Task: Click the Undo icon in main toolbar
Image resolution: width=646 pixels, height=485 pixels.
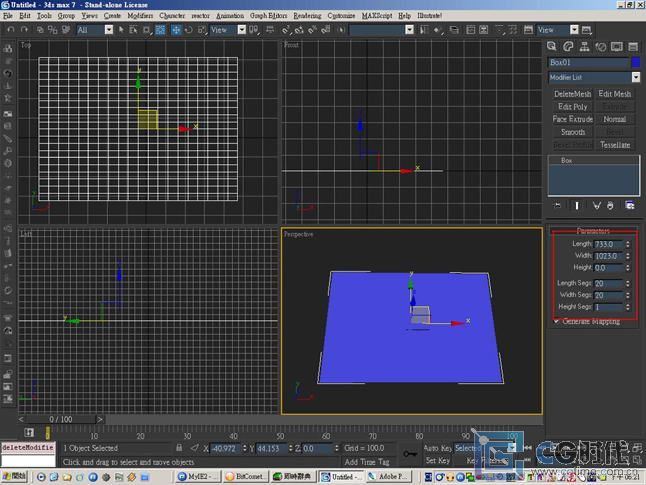Action: (11, 30)
